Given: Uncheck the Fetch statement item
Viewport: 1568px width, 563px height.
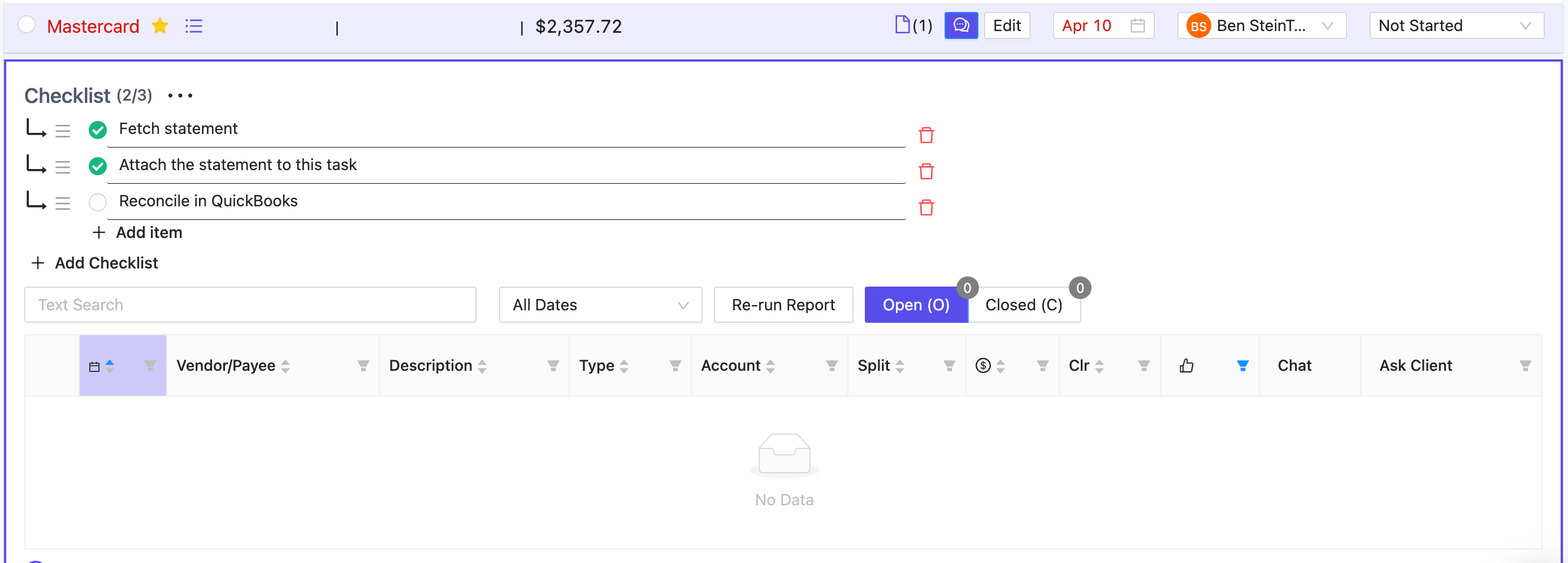Looking at the screenshot, I should click(97, 129).
